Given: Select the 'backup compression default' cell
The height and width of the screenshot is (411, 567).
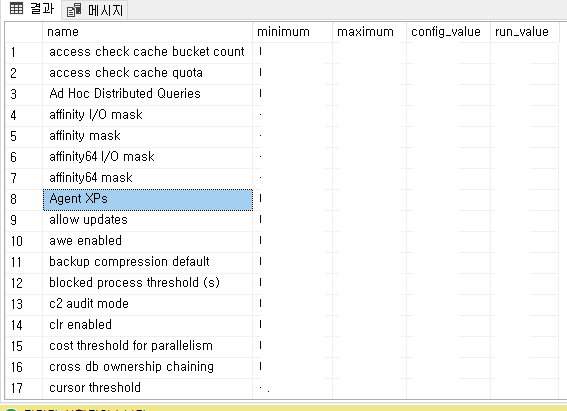Looking at the screenshot, I should 148,262.
